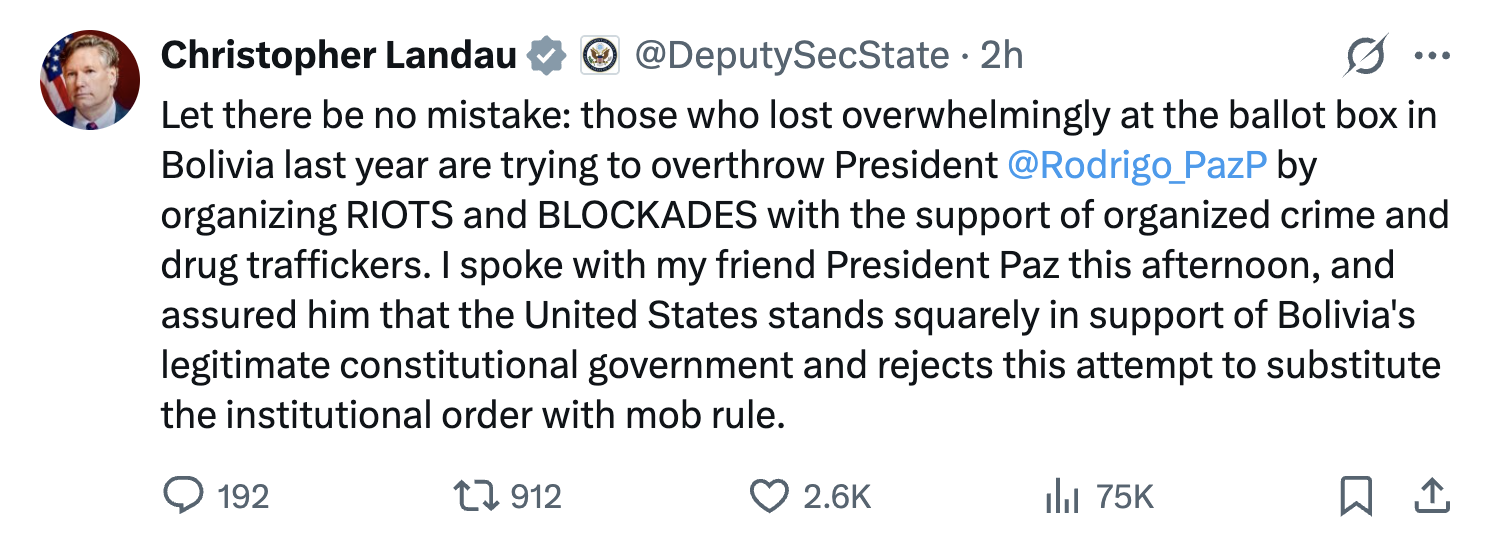Click the 75K views count

1125,496
